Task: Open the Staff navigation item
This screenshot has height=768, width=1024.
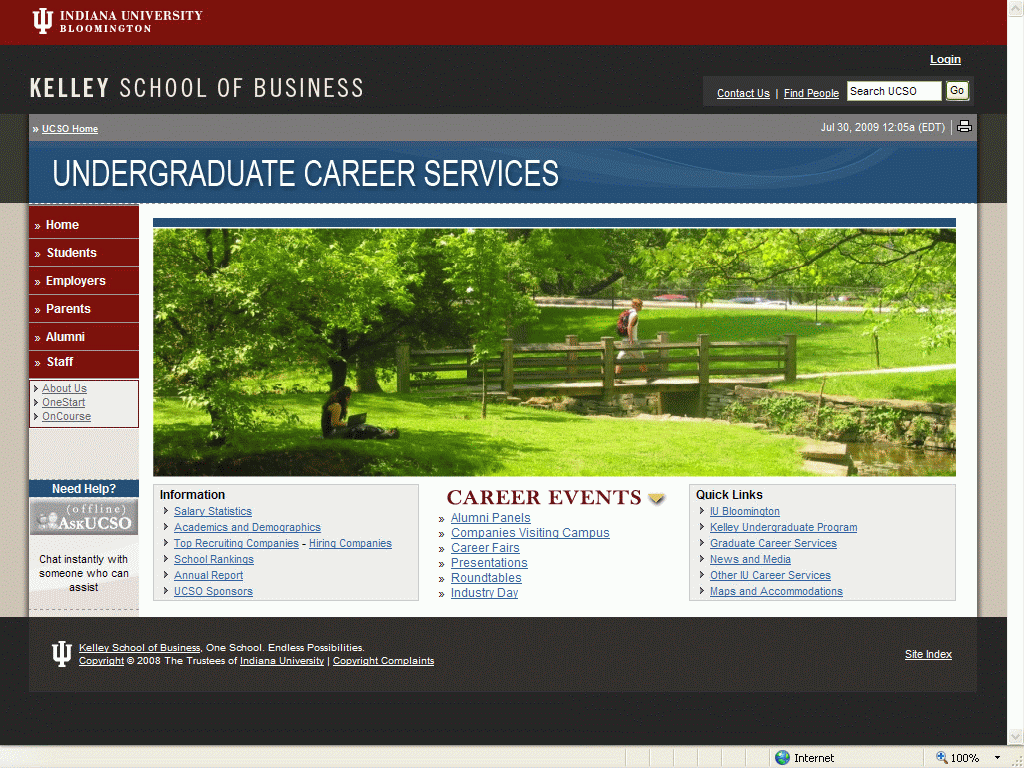Action: click(84, 362)
